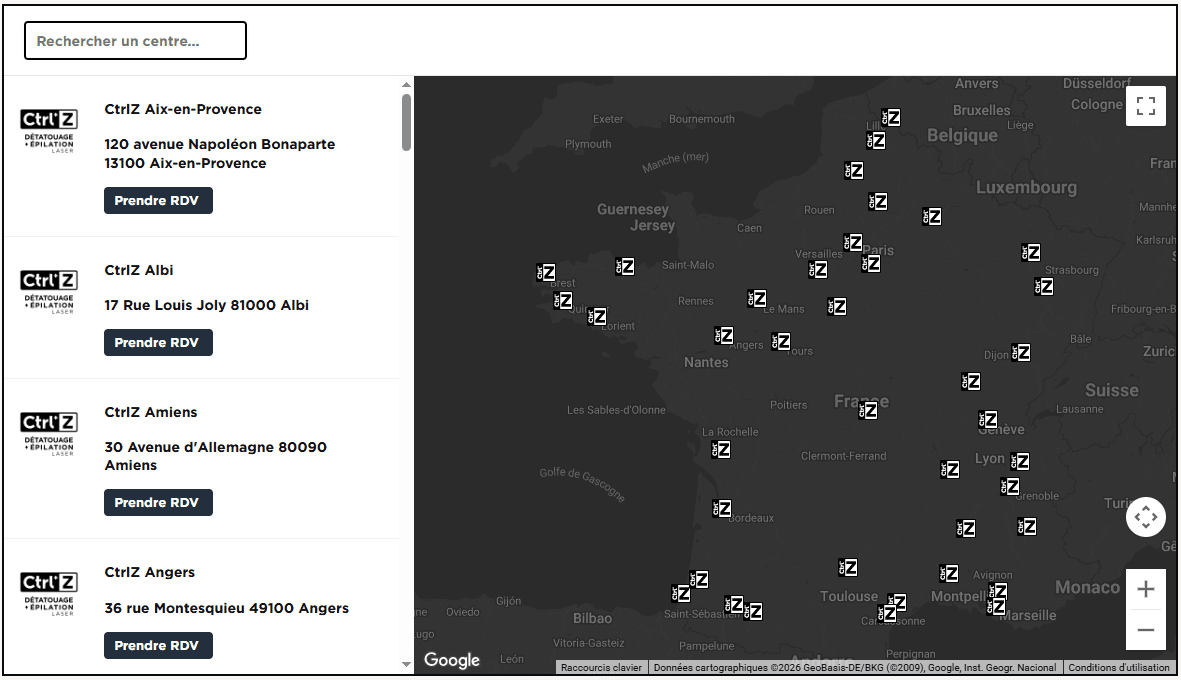The image size is (1181, 680).
Task: Open fullscreen view of the map
Action: click(x=1146, y=105)
